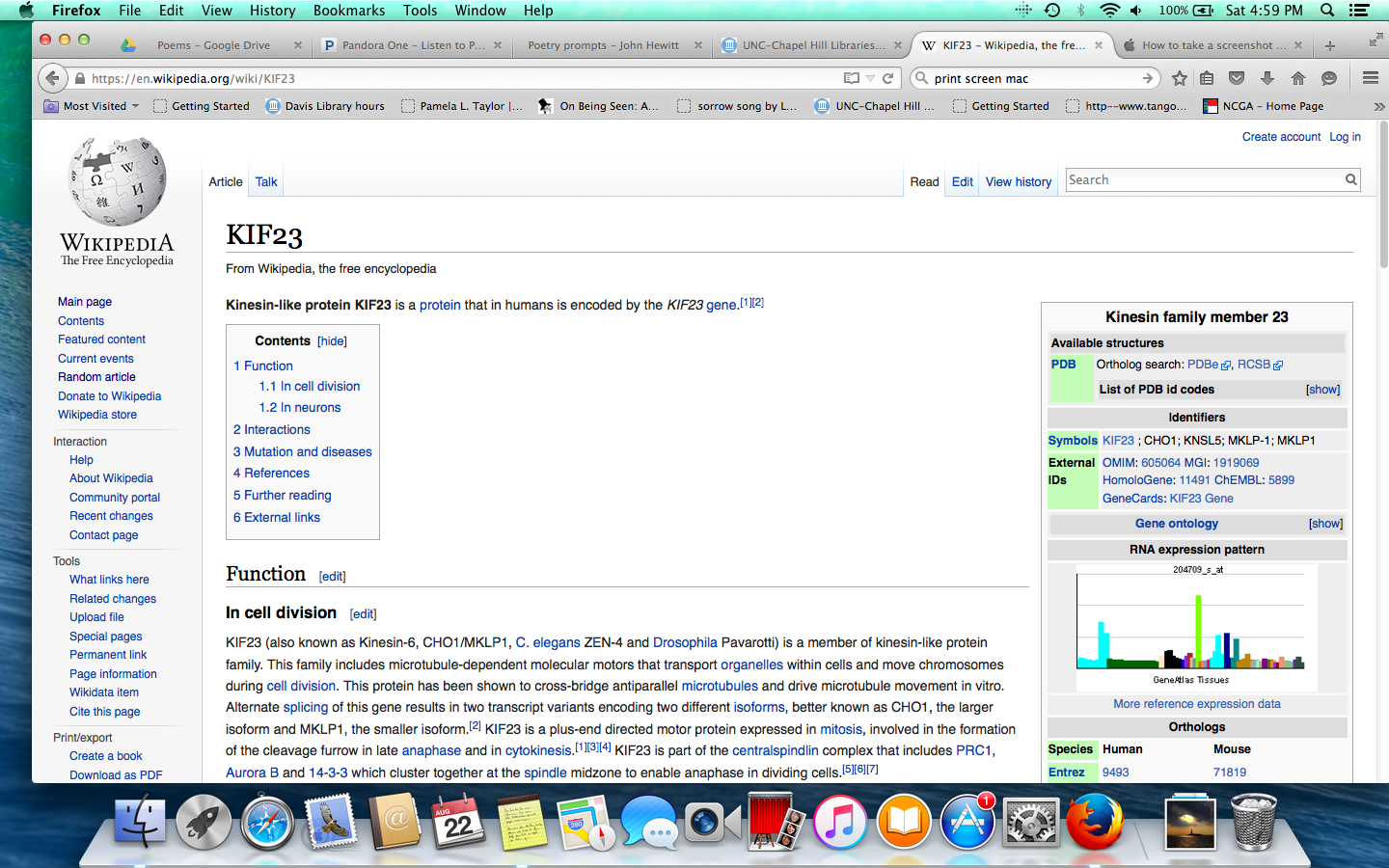Image resolution: width=1389 pixels, height=868 pixels.
Task: Open the Bookmarks menu in menu bar
Action: pyautogui.click(x=348, y=11)
